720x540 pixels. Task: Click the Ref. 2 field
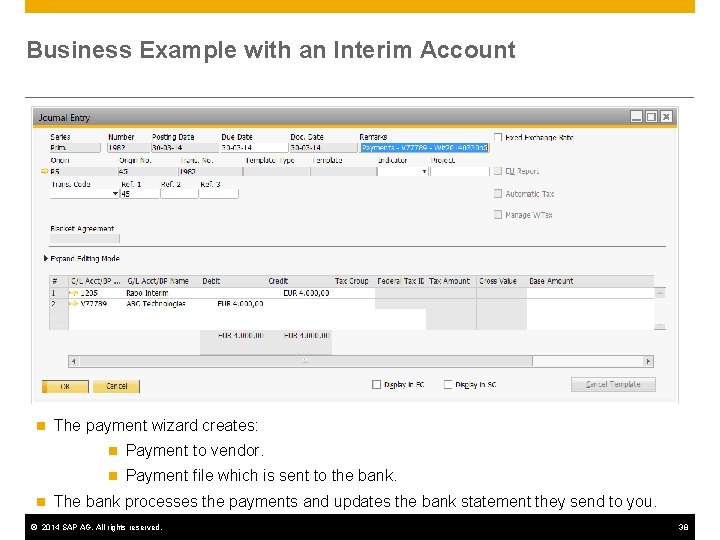tap(180, 194)
